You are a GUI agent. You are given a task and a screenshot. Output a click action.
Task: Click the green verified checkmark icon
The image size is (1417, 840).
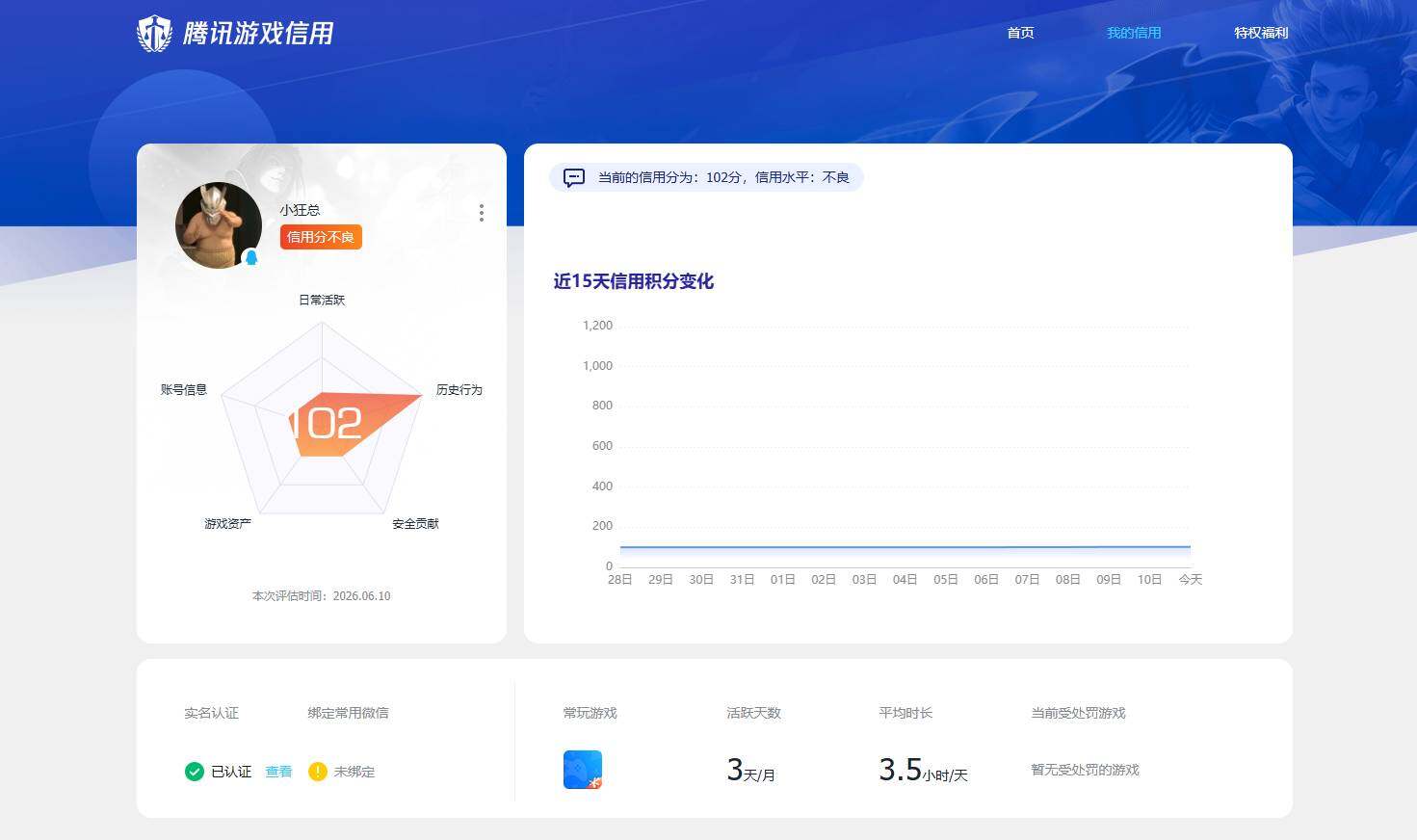195,772
